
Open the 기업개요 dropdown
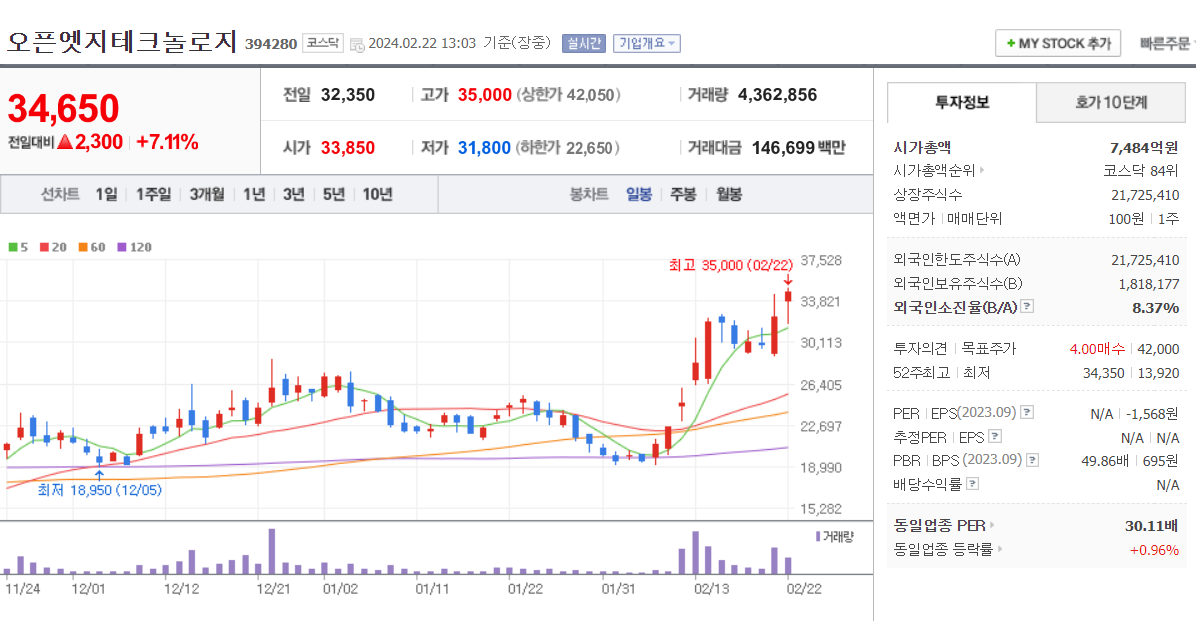(x=647, y=43)
